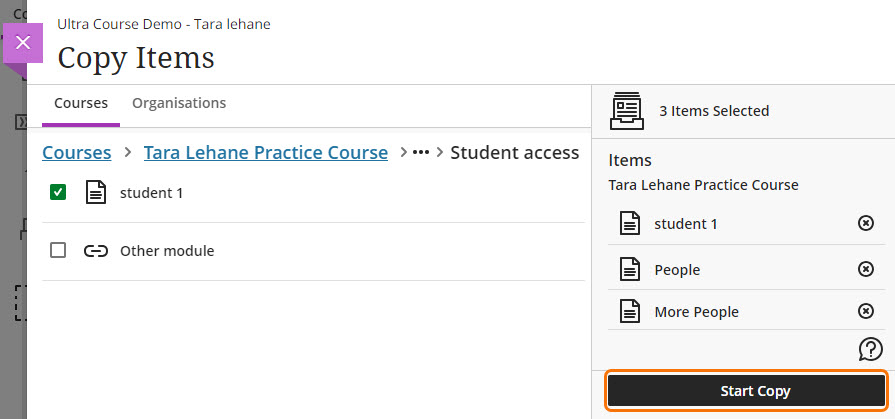895x419 pixels.
Task: Remove More People from selected items
Action: pyautogui.click(x=866, y=311)
